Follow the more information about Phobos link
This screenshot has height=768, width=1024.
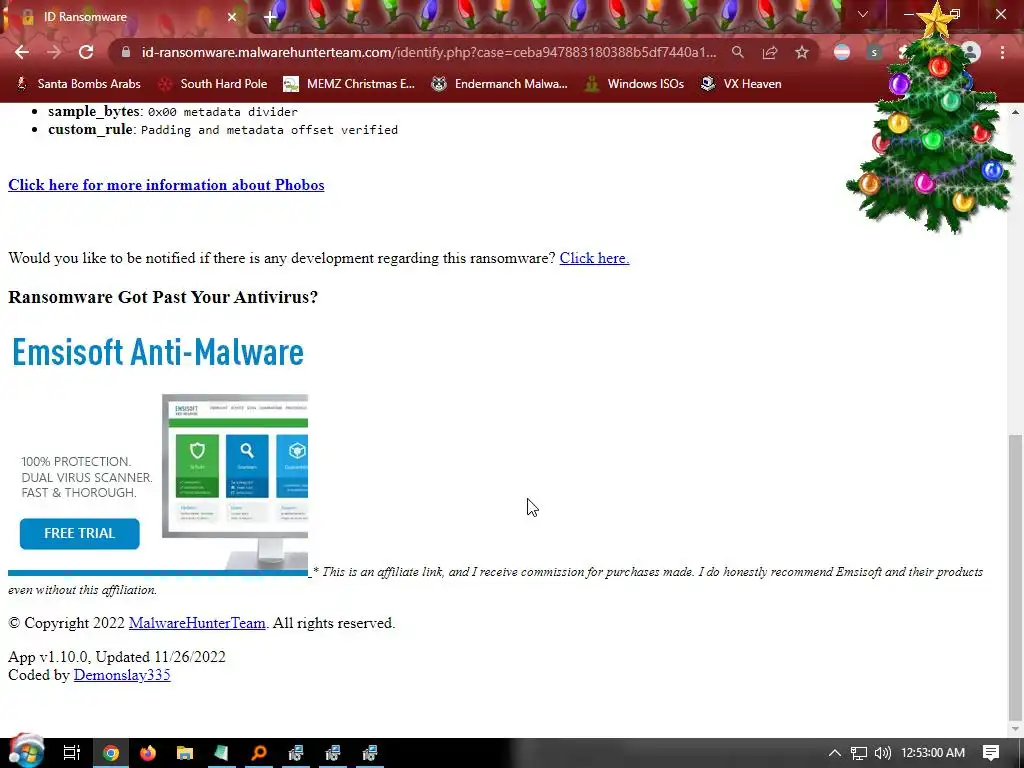pyautogui.click(x=166, y=185)
